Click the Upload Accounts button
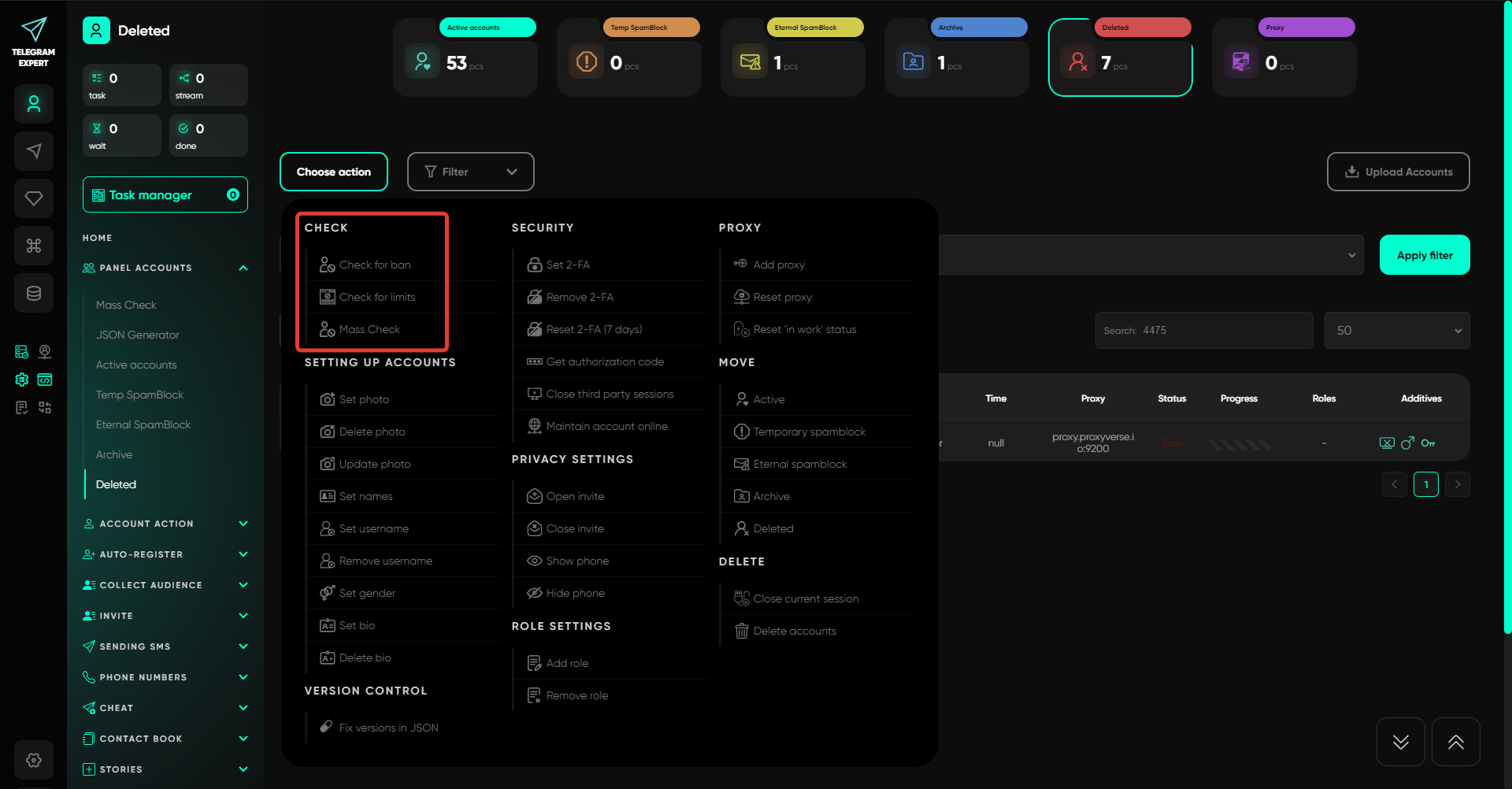Image resolution: width=1512 pixels, height=789 pixels. coord(1398,172)
